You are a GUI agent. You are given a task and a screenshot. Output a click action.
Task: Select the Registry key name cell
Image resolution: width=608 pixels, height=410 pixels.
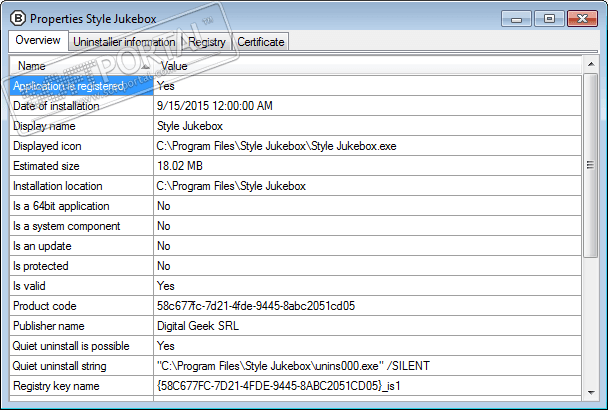pyautogui.click(x=81, y=386)
